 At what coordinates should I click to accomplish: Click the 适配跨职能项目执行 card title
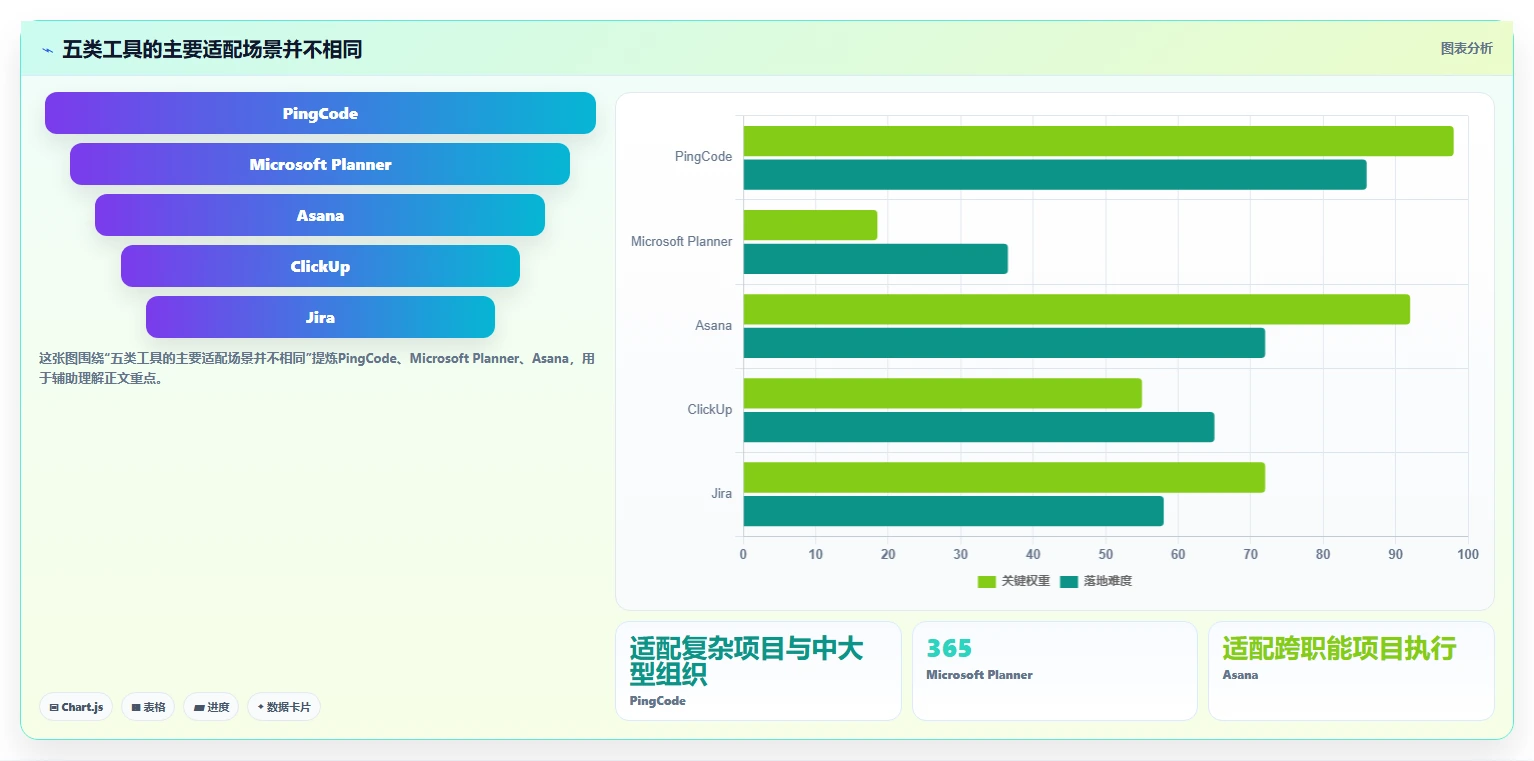tap(1339, 649)
